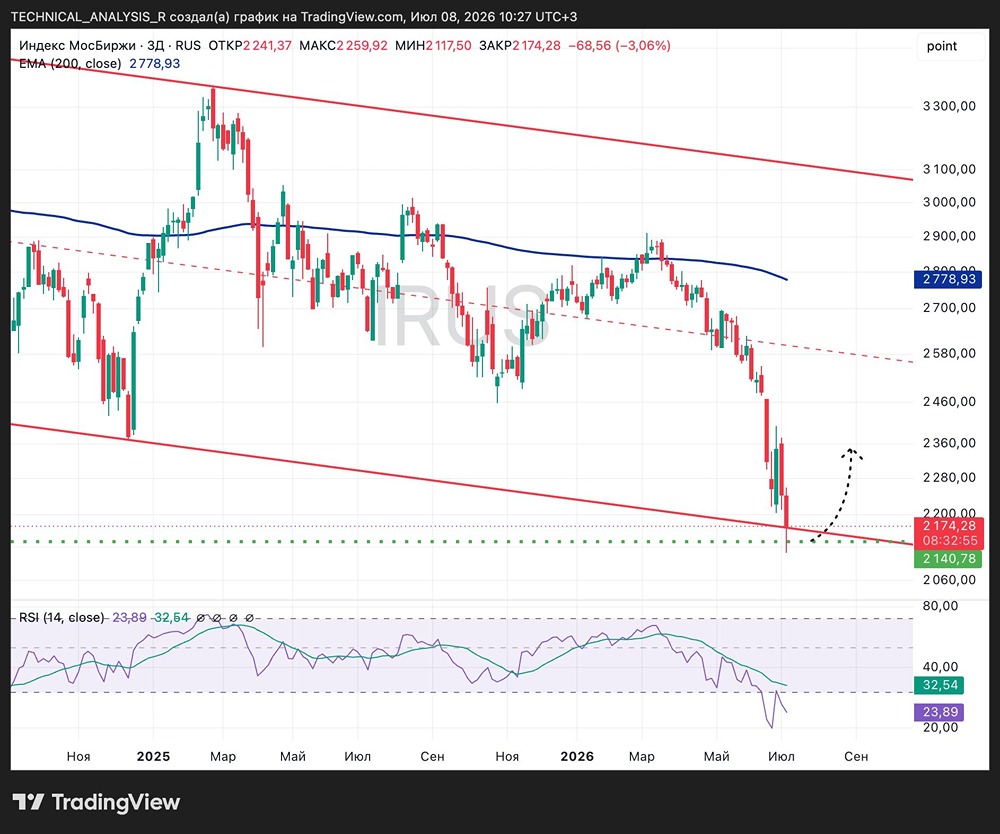
Task: Click the last Сен label on the time axis
Action: [856, 756]
